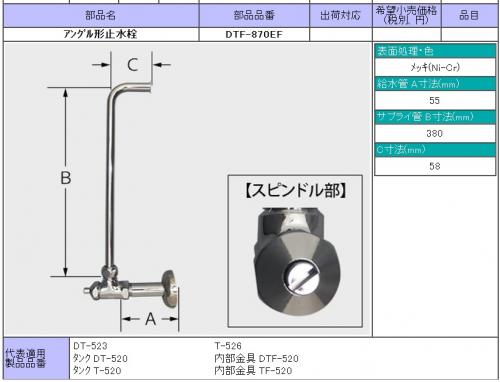Select the 出荷対応 header cell

(340, 15)
